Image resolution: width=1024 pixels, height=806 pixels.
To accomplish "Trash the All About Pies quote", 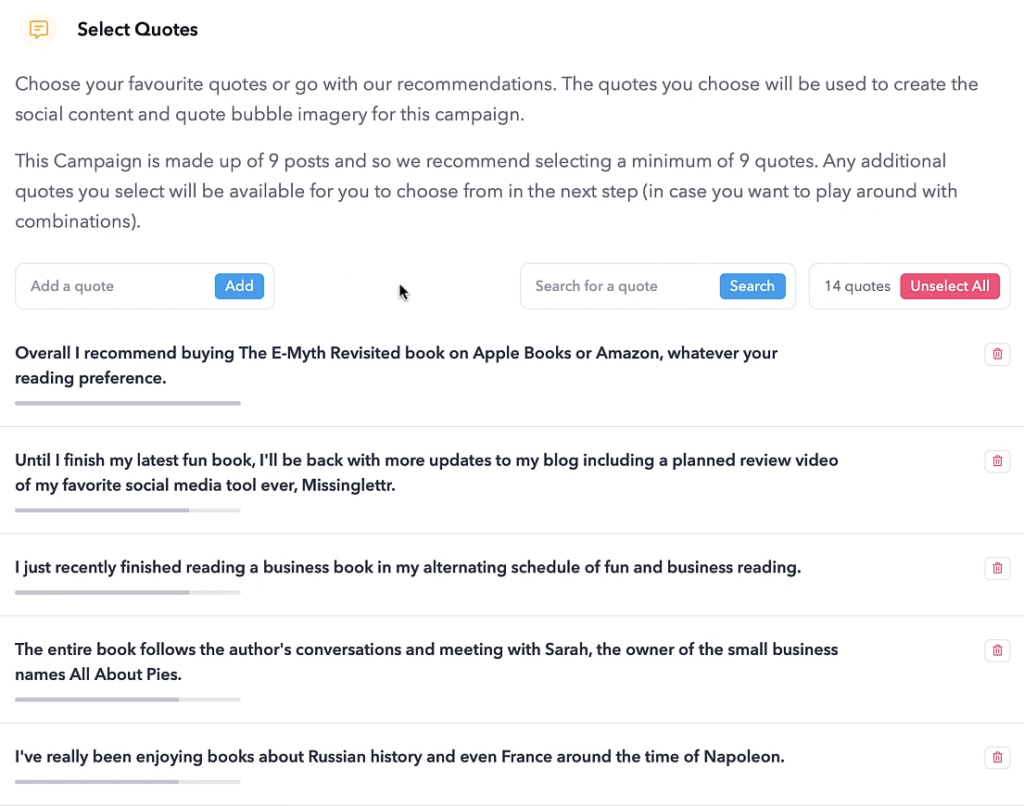I will tap(997, 651).
